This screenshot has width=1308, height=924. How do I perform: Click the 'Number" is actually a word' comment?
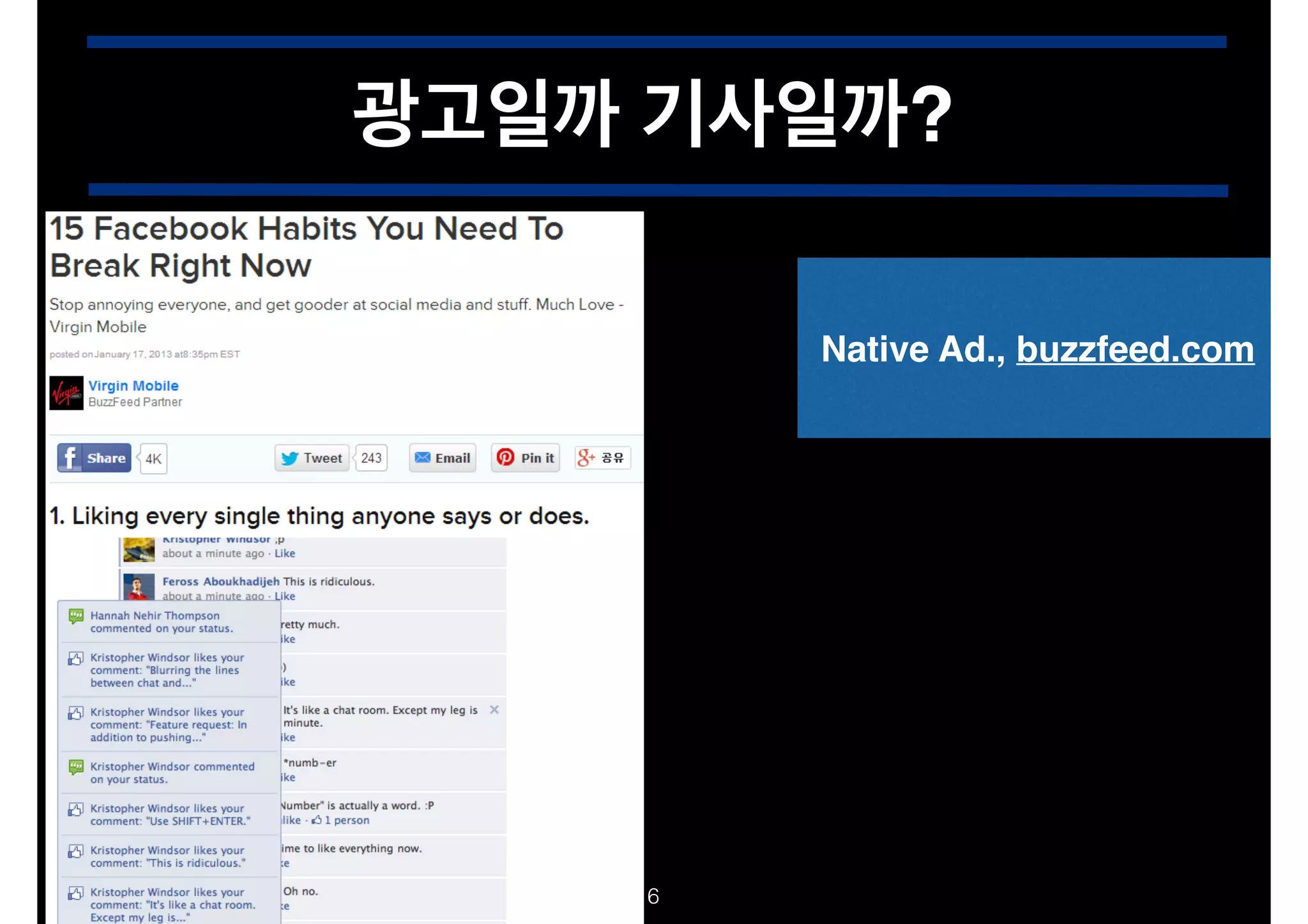(x=358, y=806)
